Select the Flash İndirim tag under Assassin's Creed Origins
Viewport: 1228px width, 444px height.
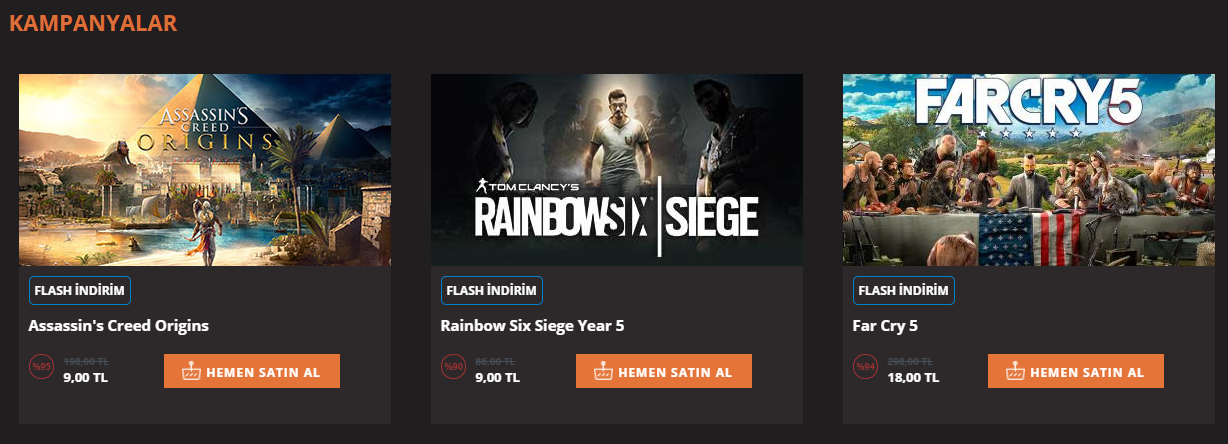[x=80, y=291]
